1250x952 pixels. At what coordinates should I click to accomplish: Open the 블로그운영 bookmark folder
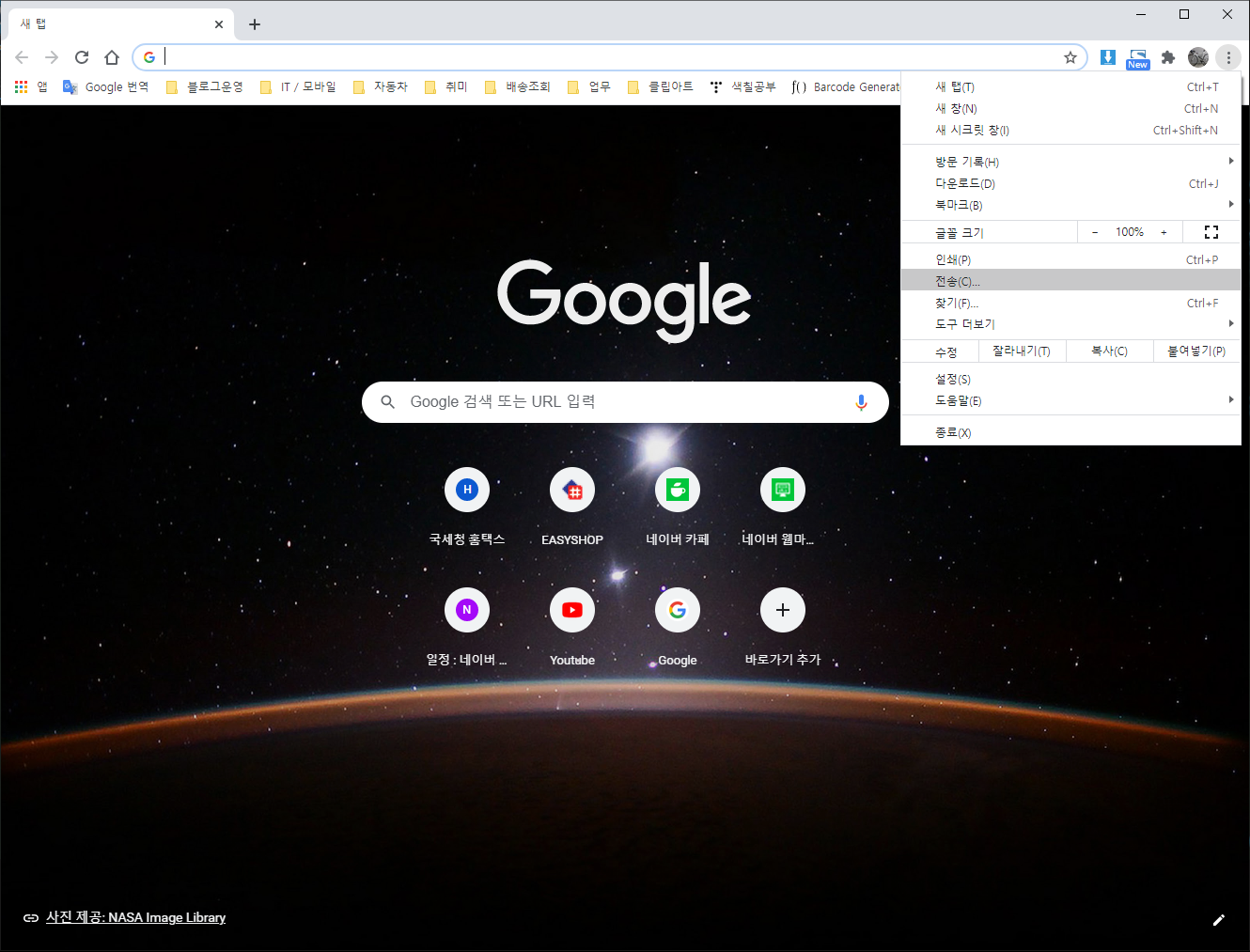tap(205, 86)
